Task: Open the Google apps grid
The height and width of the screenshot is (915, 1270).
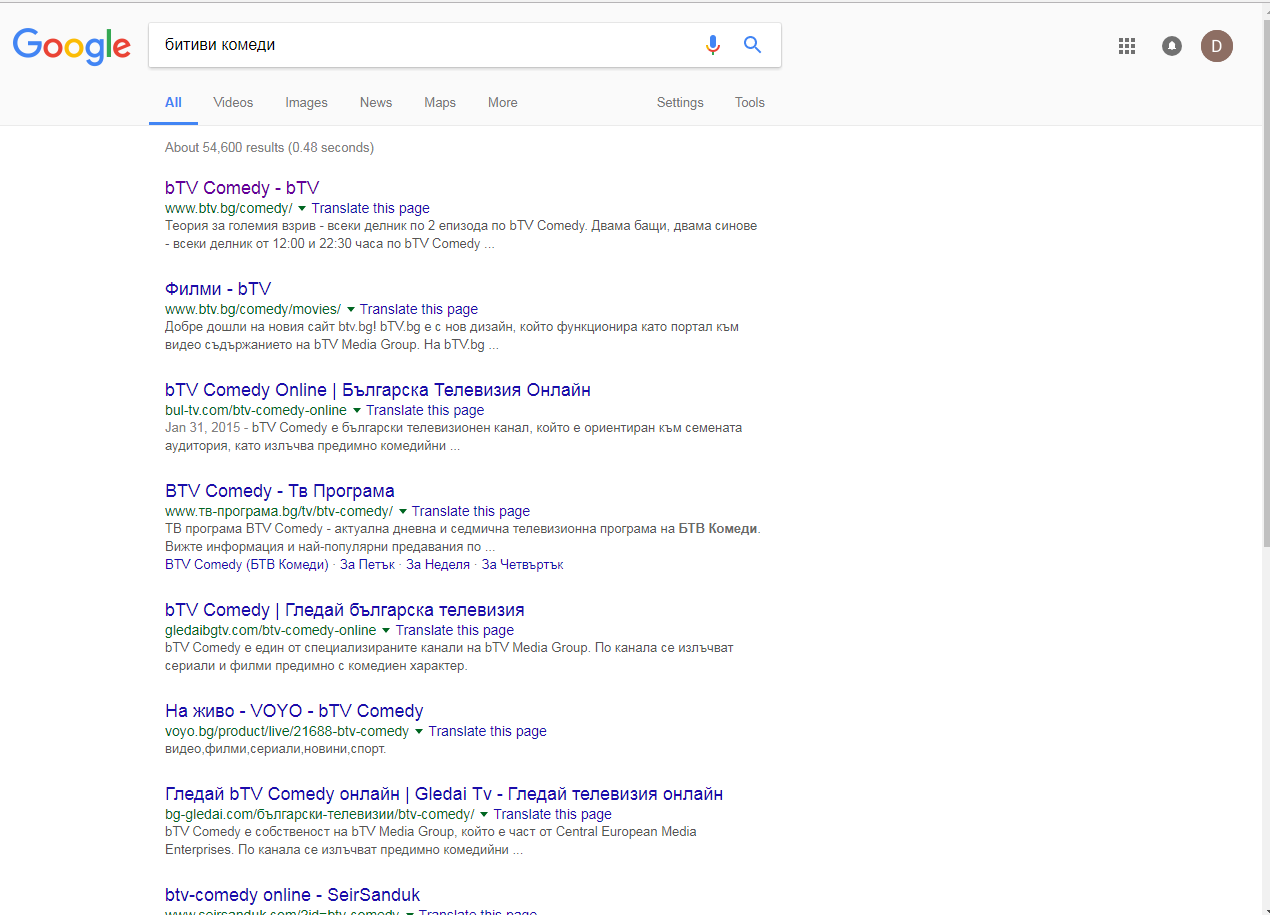Action: click(x=1127, y=46)
